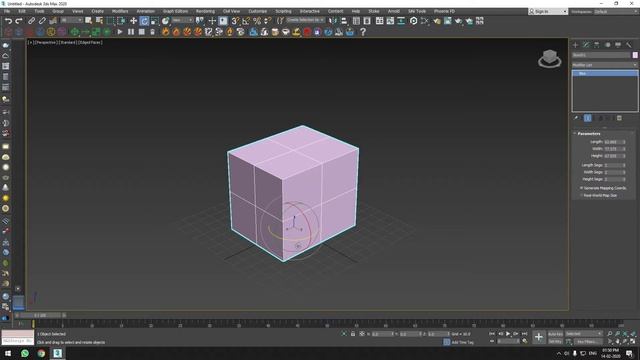Viewport: 640px width, 360px height.
Task: Open Chrome from the Windows taskbar
Action: point(41,353)
